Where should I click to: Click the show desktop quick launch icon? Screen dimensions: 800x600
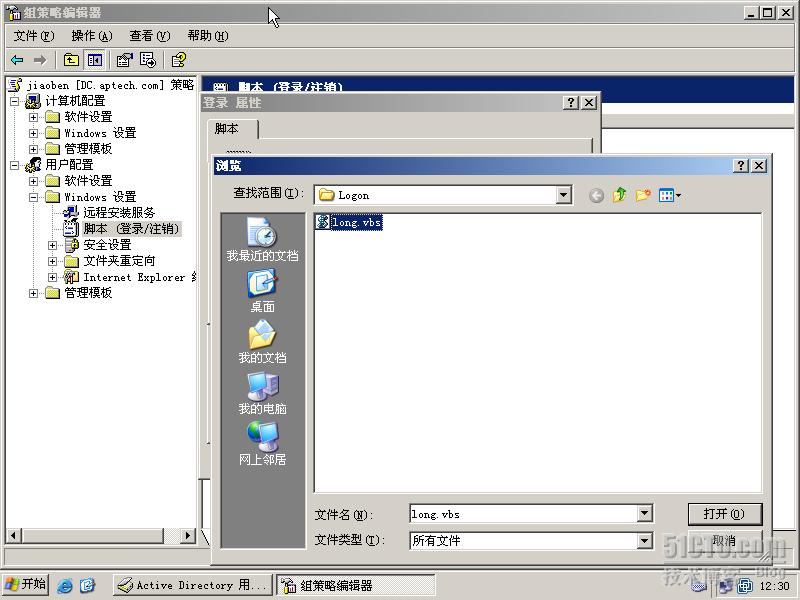pyautogui.click(x=87, y=585)
